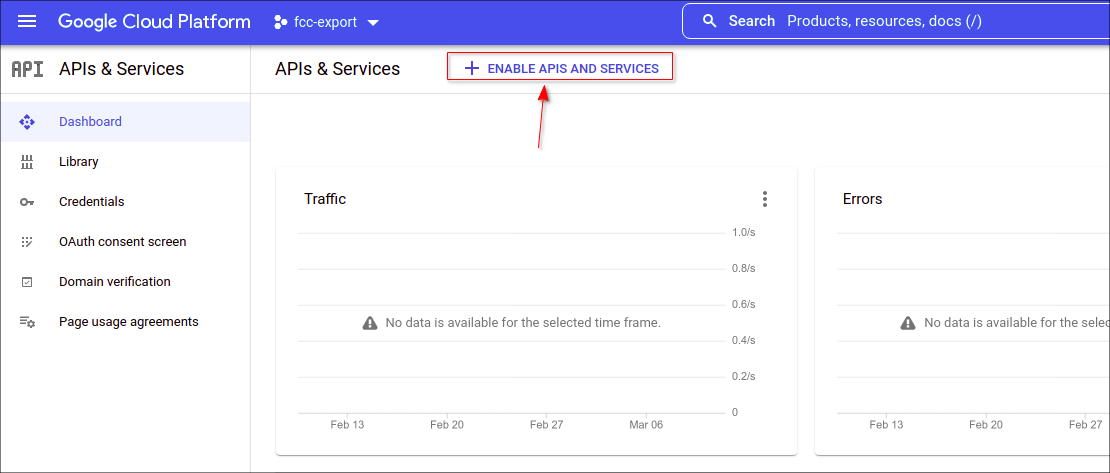Click the project hexagon icon beside fcc-export
1110x473 pixels.
coord(280,22)
